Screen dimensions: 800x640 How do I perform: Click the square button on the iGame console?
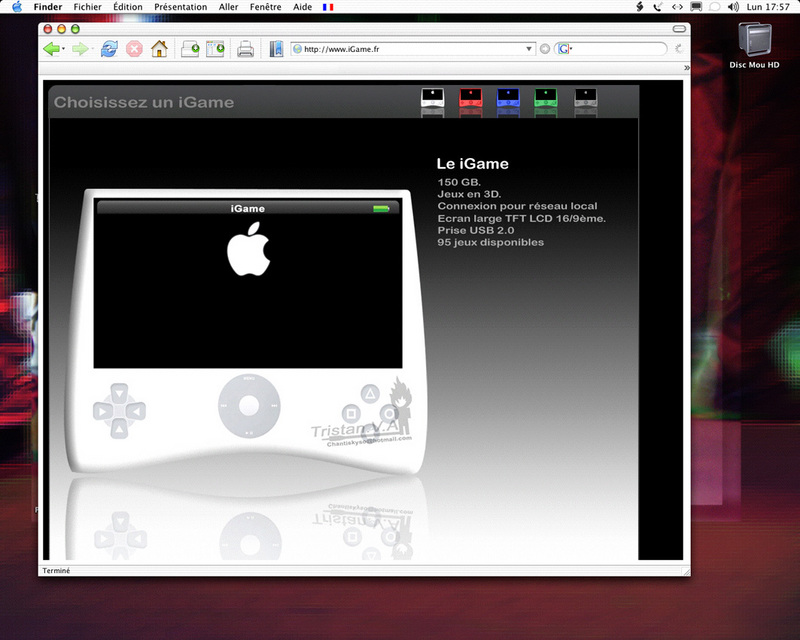(351, 412)
